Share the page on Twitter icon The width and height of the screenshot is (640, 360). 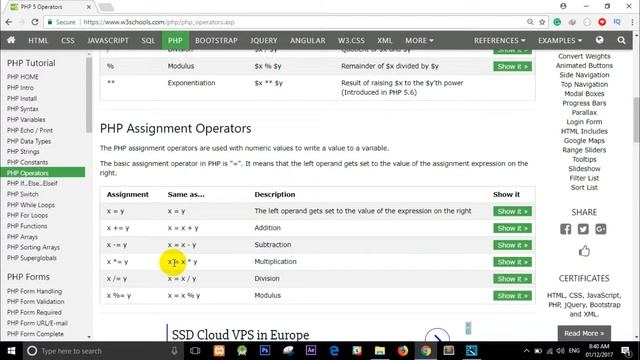pyautogui.click(x=583, y=229)
